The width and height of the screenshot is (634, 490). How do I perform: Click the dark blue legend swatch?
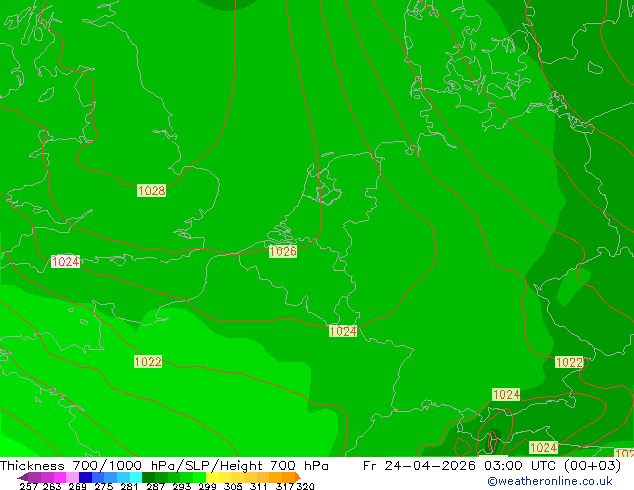85,477
